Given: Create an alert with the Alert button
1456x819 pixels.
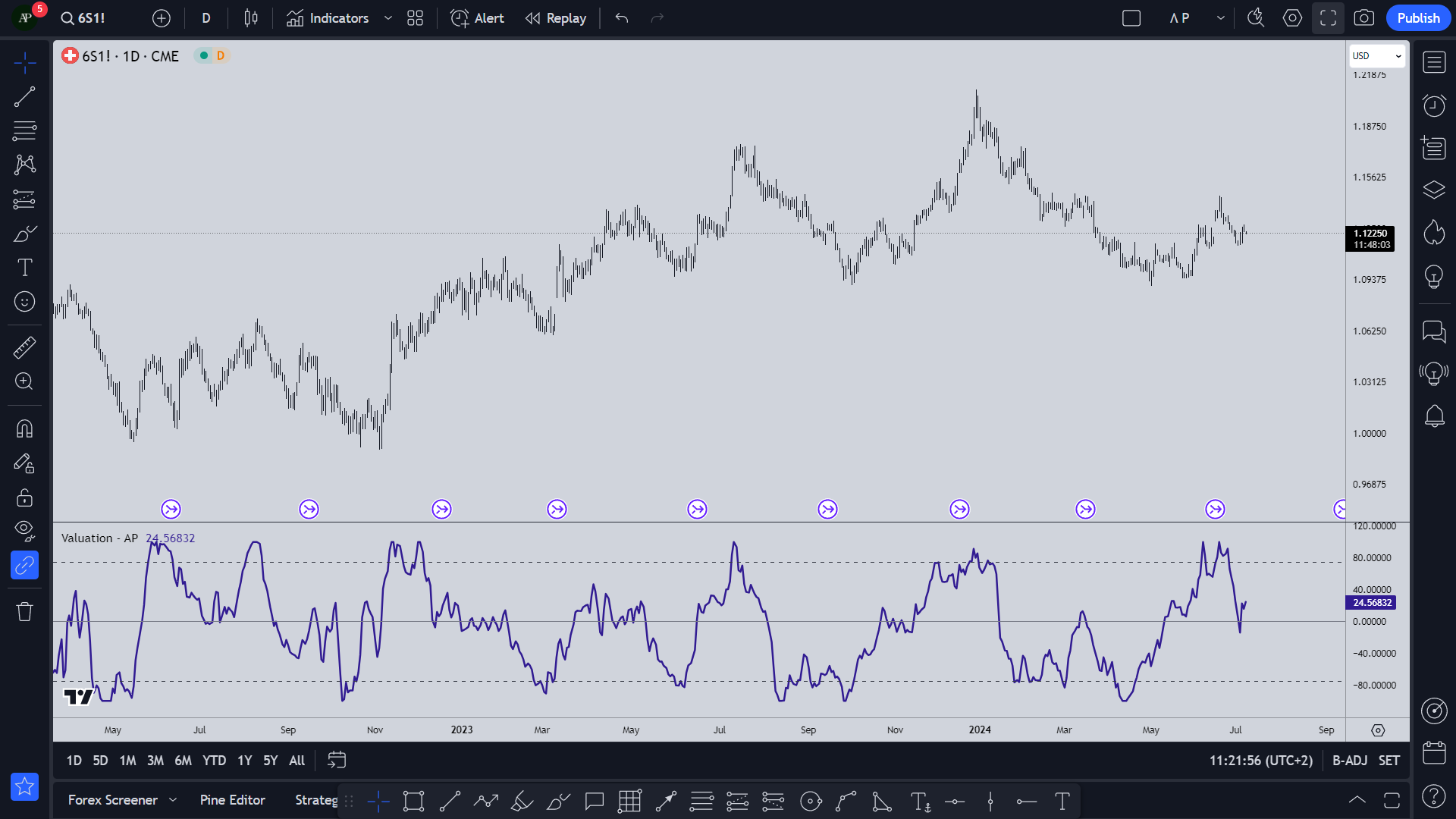Looking at the screenshot, I should tap(476, 17).
